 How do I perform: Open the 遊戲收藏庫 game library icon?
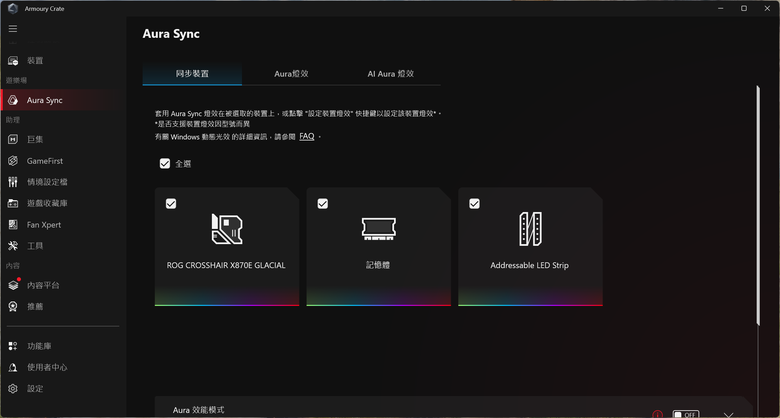tap(13, 204)
